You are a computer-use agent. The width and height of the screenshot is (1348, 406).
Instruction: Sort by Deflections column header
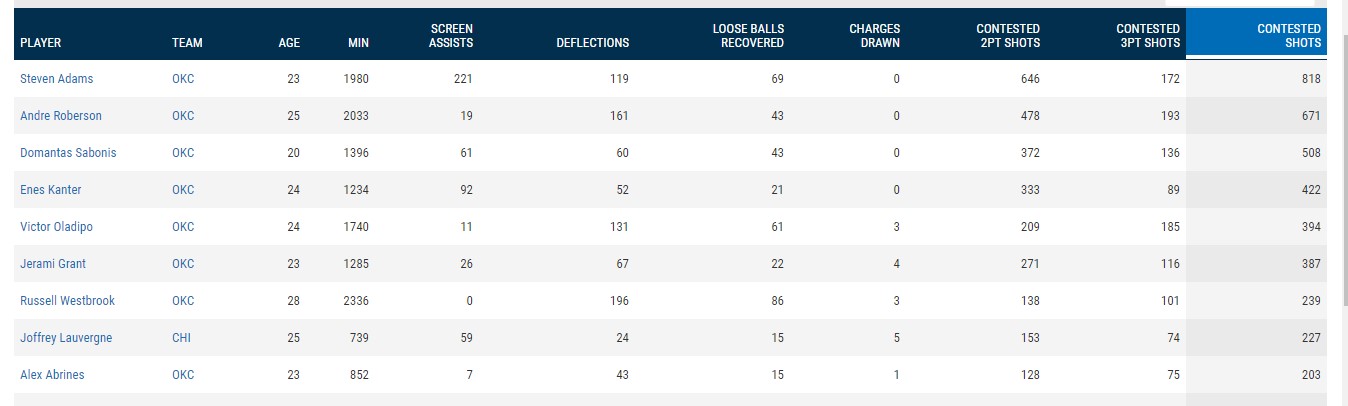pos(592,43)
